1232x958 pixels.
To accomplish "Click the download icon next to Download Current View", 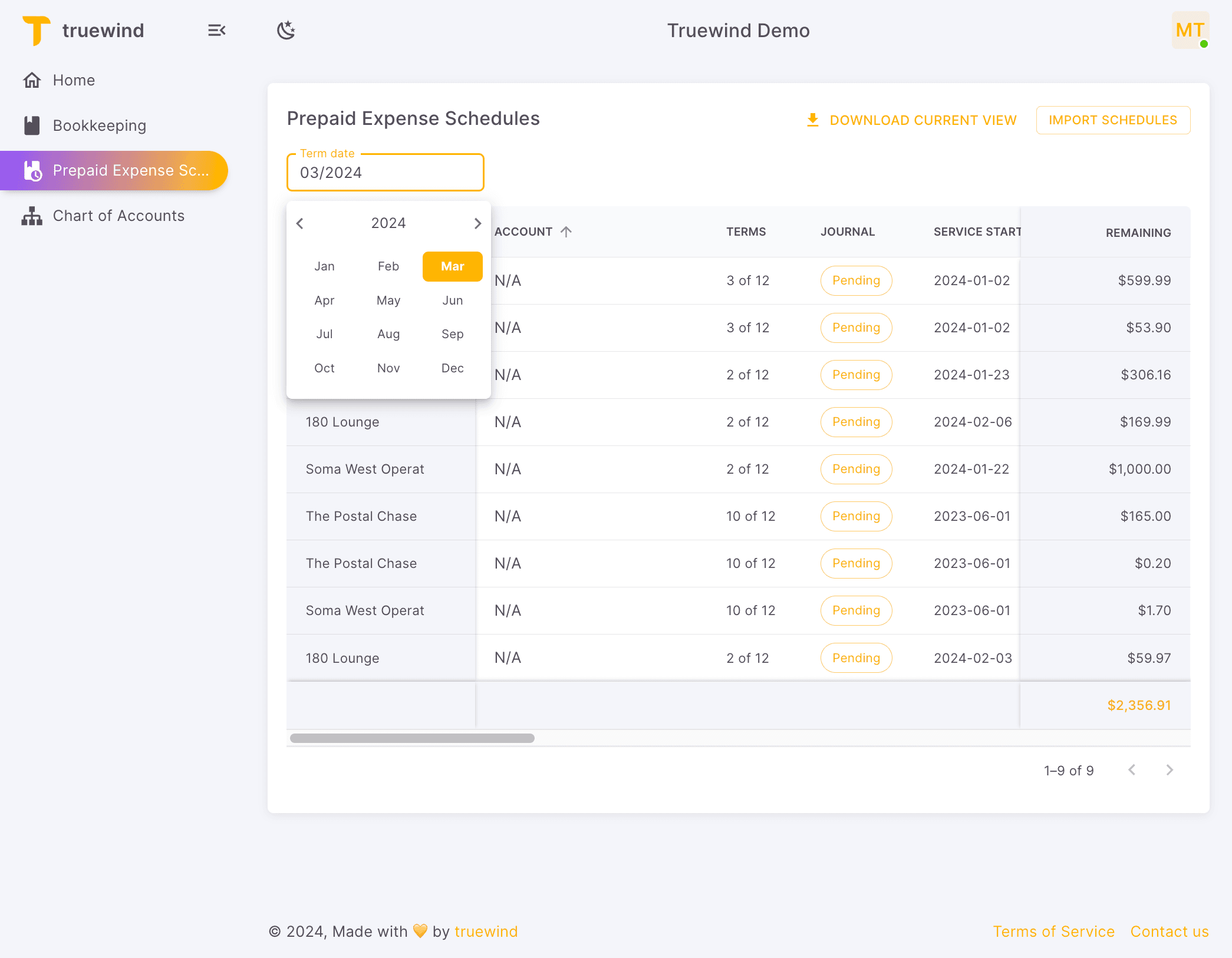I will coord(813,120).
